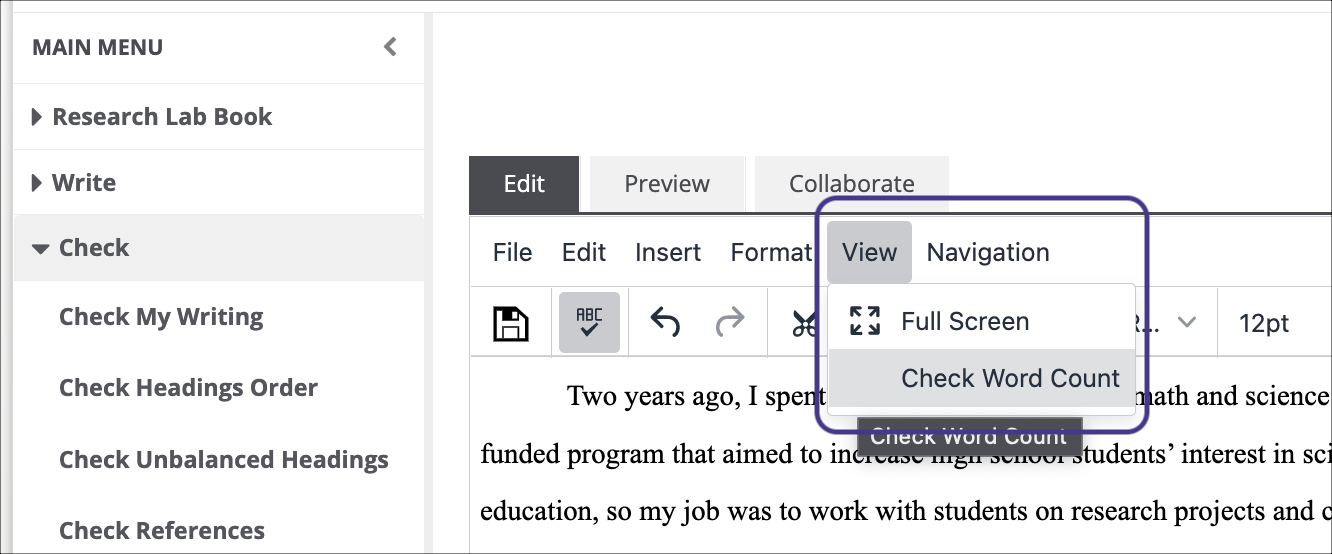Open the Navigation menu
This screenshot has height=554, width=1332.
click(988, 252)
